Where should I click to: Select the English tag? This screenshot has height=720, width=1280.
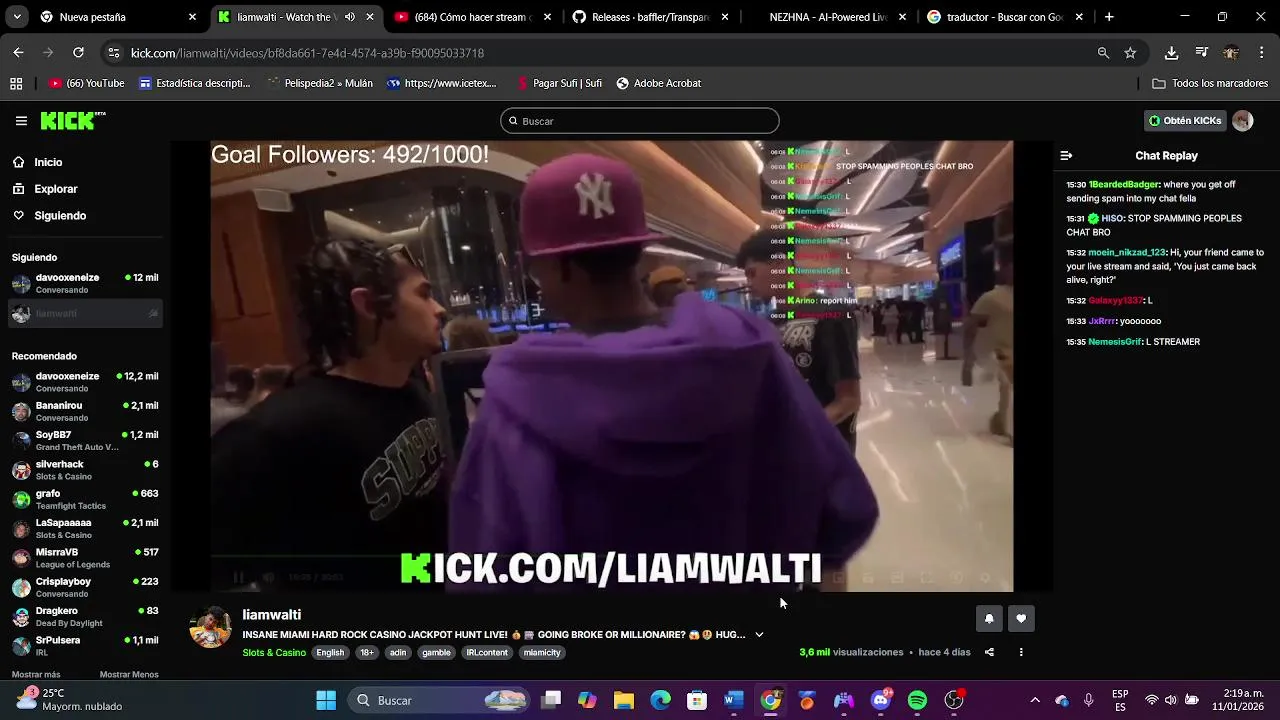coord(330,653)
